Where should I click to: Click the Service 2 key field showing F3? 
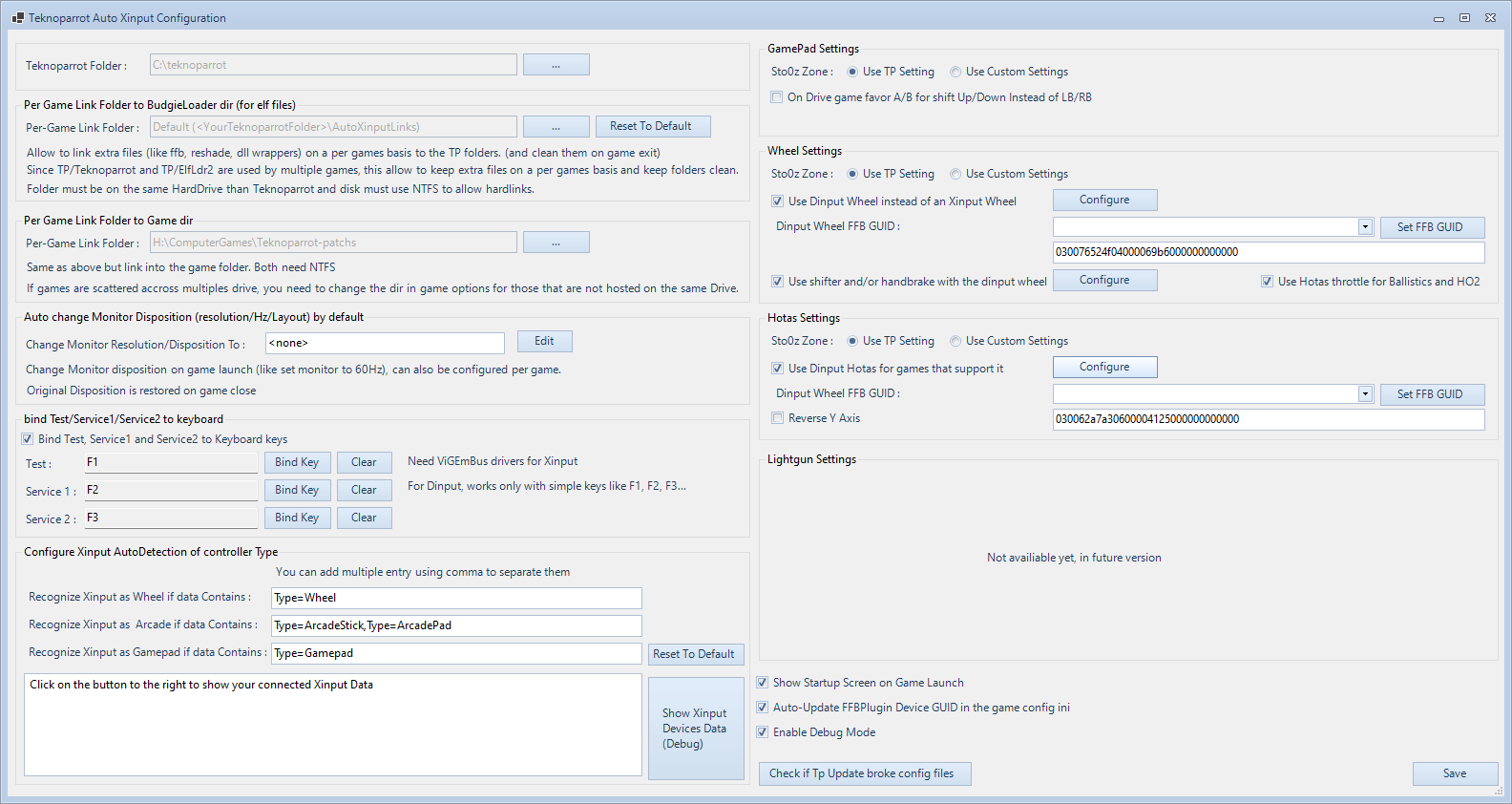click(x=171, y=518)
